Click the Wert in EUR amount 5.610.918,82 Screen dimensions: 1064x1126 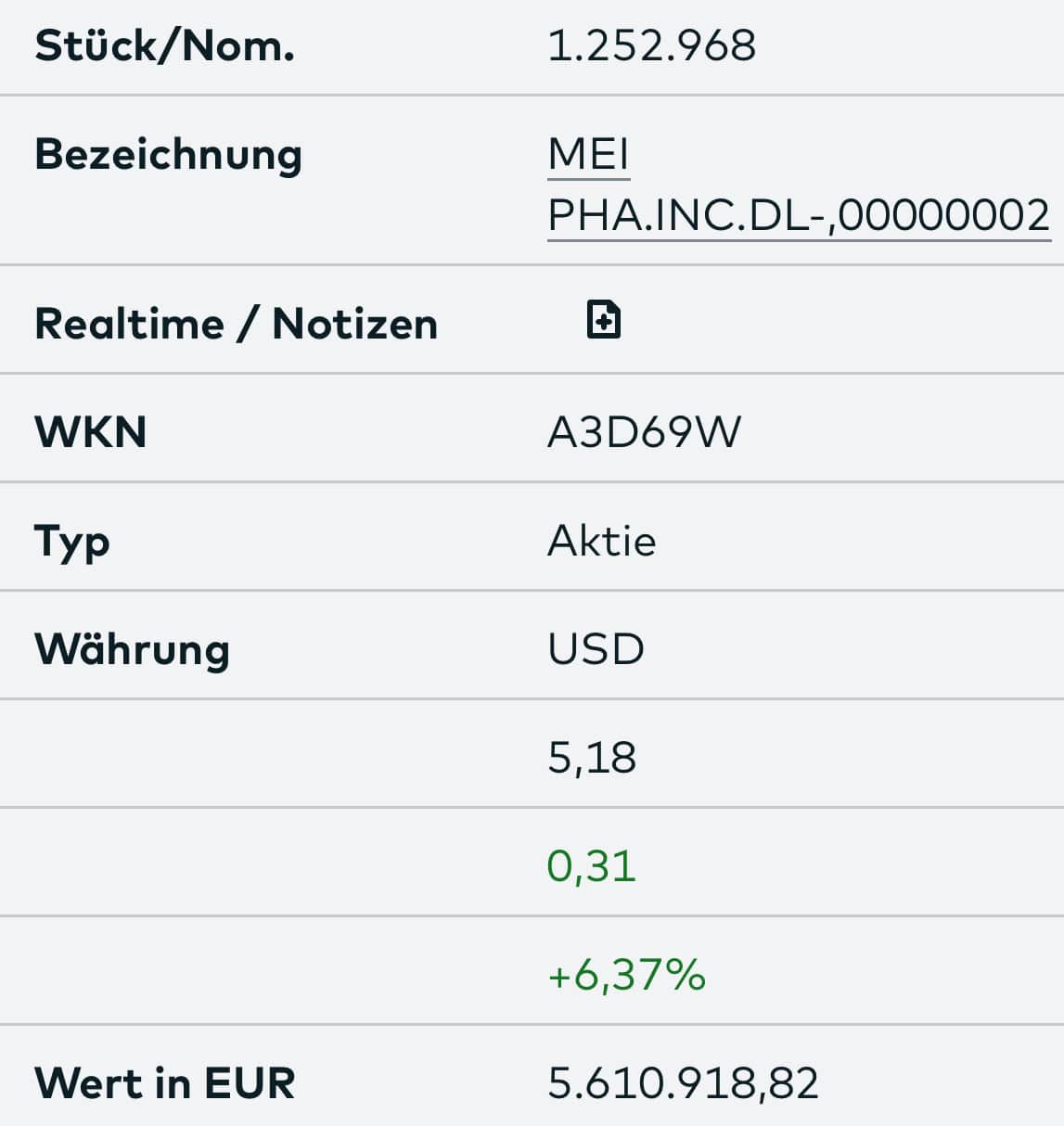tap(684, 1083)
